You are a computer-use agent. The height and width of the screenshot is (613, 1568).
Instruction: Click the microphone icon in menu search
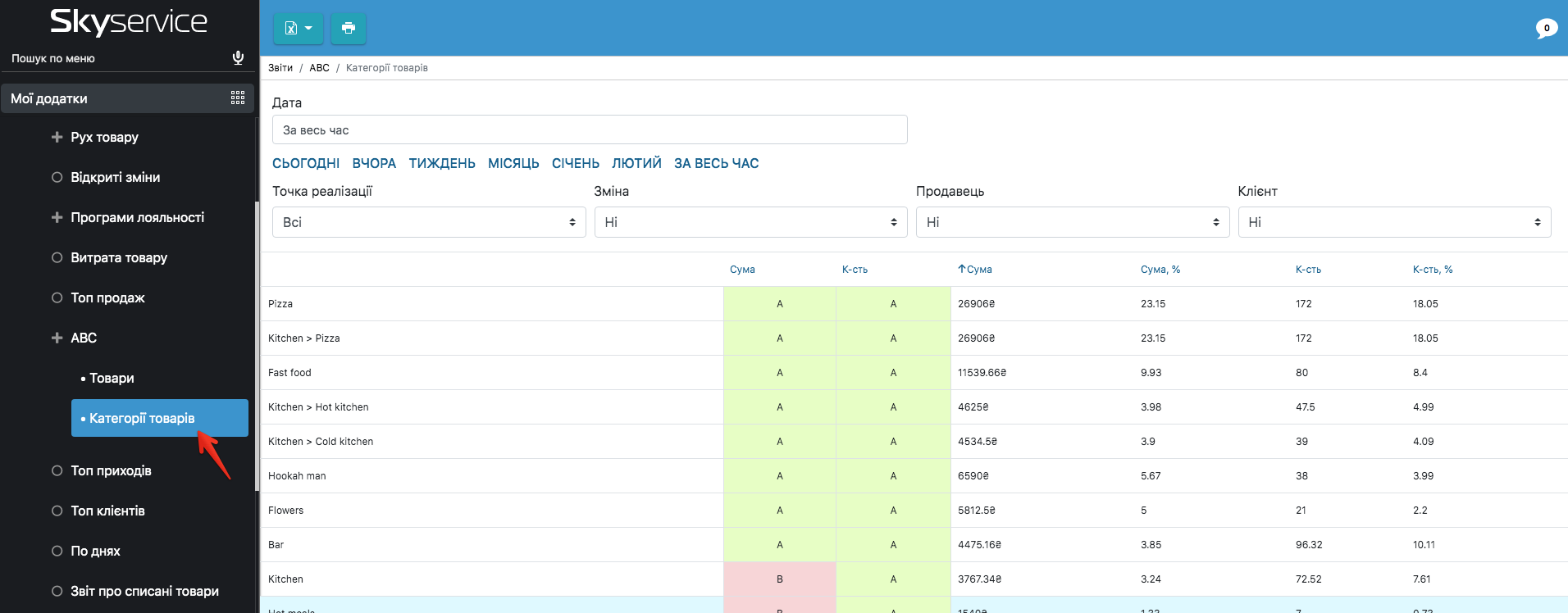[238, 57]
